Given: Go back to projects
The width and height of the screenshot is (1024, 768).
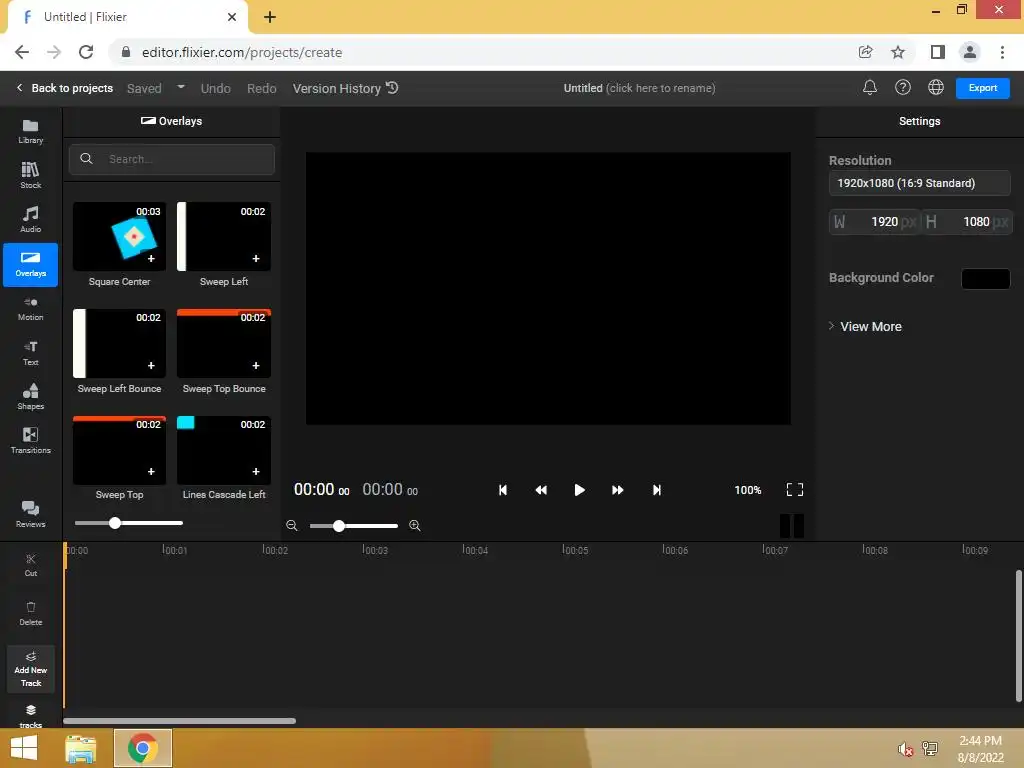Looking at the screenshot, I should pyautogui.click(x=65, y=88).
